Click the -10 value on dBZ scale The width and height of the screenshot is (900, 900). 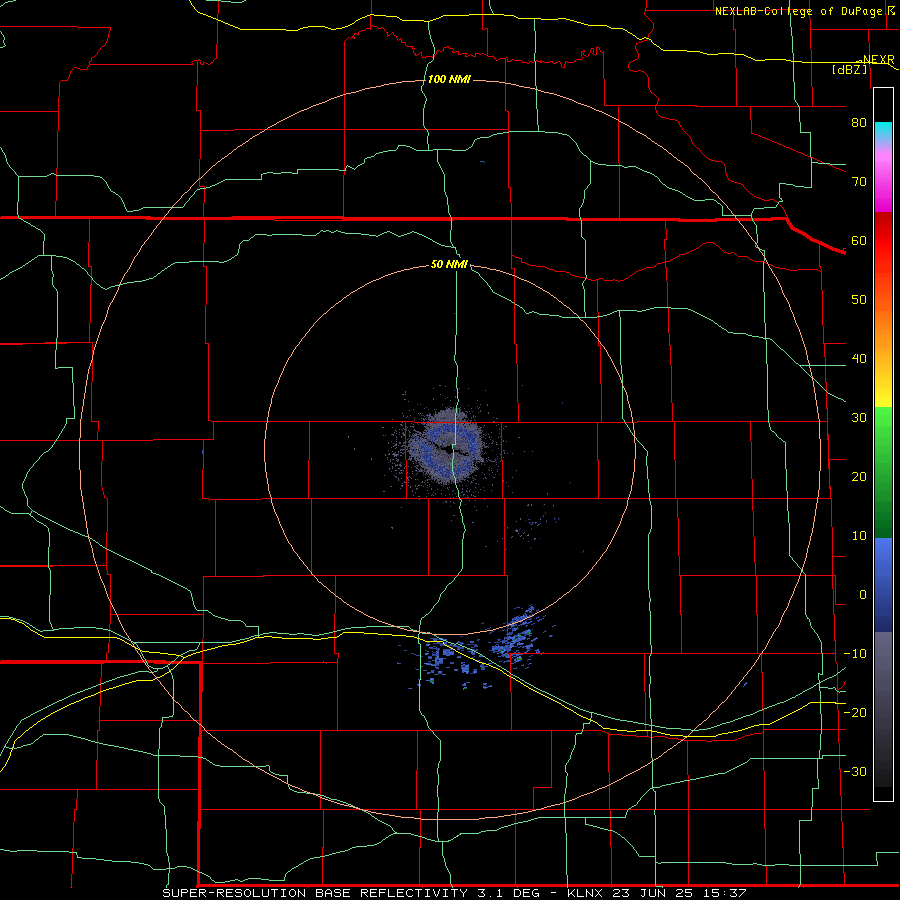[x=855, y=654]
